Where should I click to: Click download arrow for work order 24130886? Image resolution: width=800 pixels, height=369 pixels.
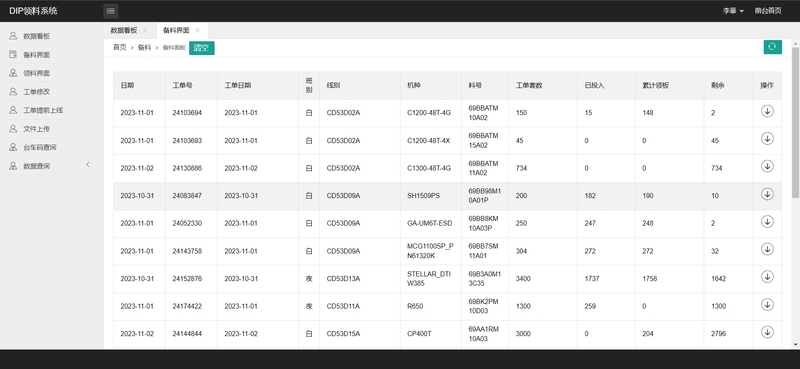coord(767,166)
